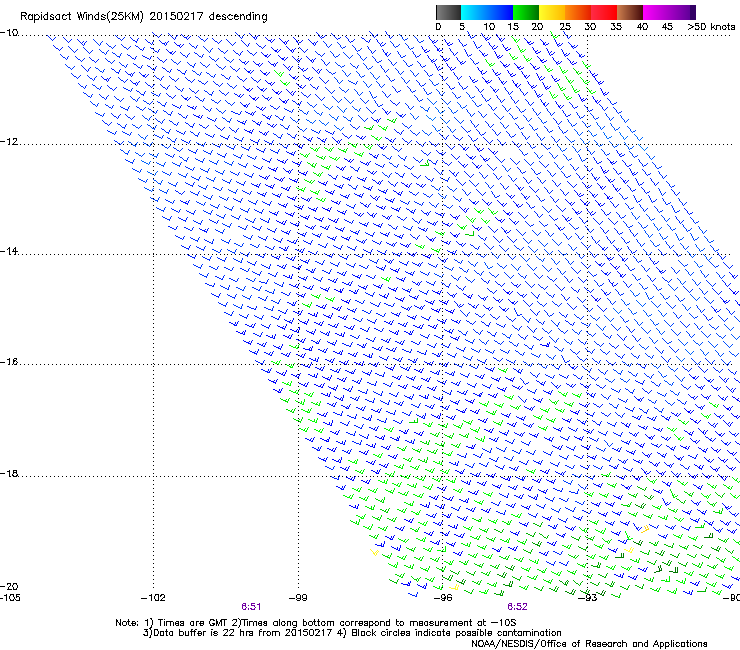
Task: Select note "3)Data buffer is 22 hrs from 20150217"
Action: (x=237, y=633)
